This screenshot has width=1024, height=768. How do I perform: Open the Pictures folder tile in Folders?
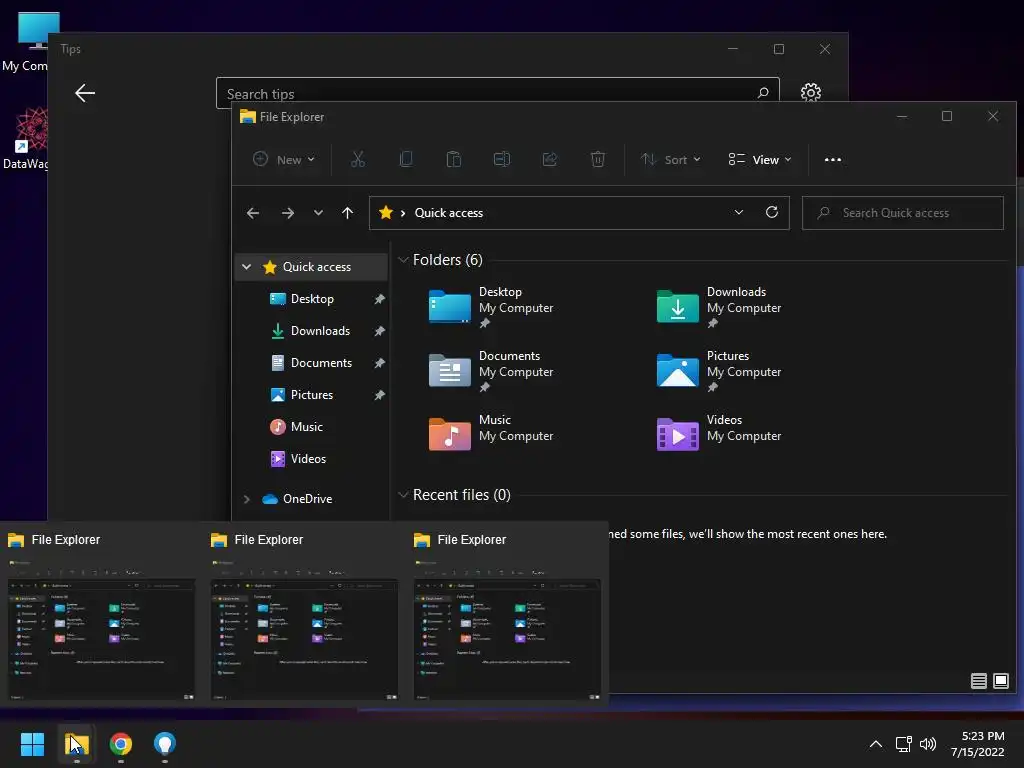point(719,371)
